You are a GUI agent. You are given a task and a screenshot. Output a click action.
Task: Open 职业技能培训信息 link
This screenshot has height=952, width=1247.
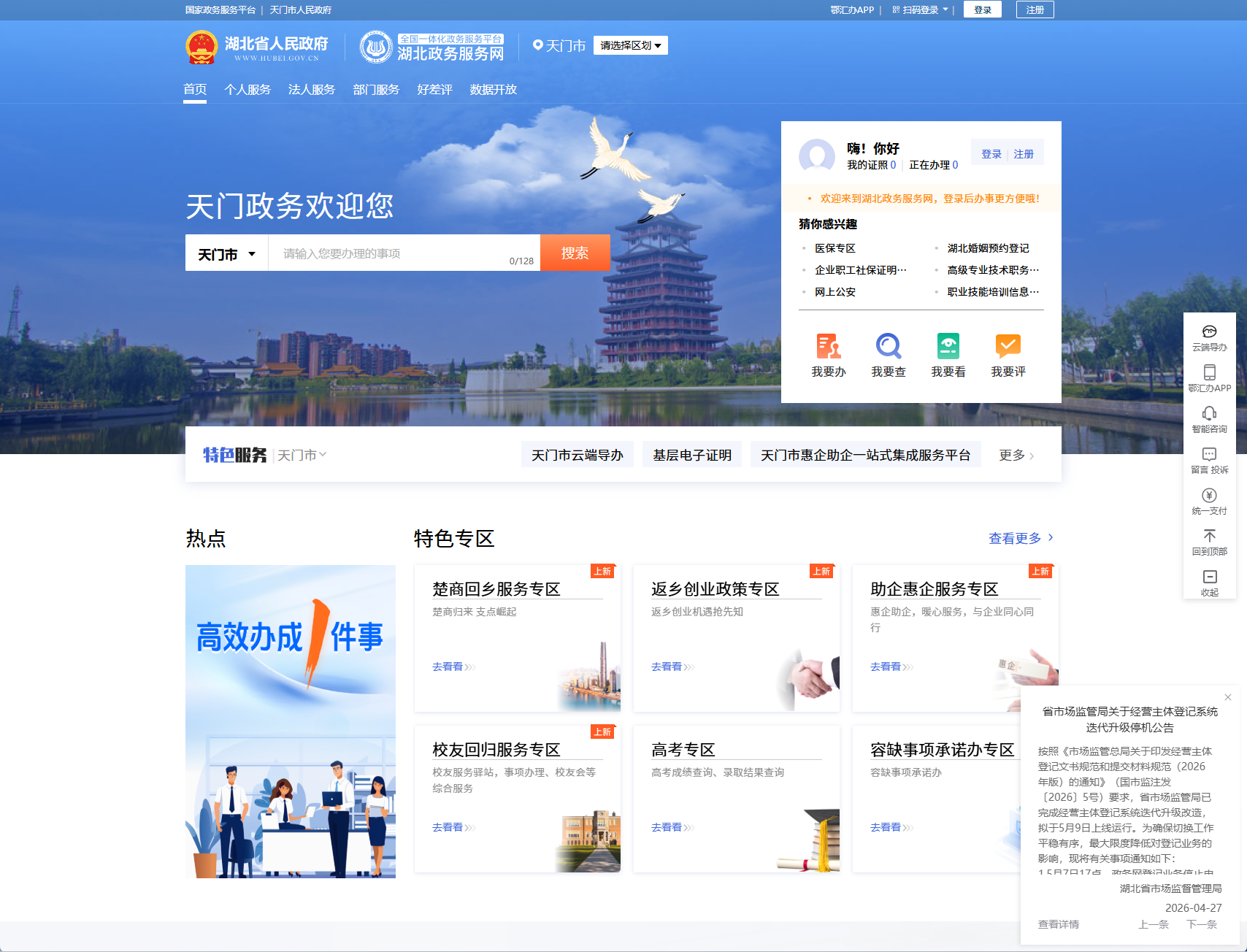click(993, 292)
